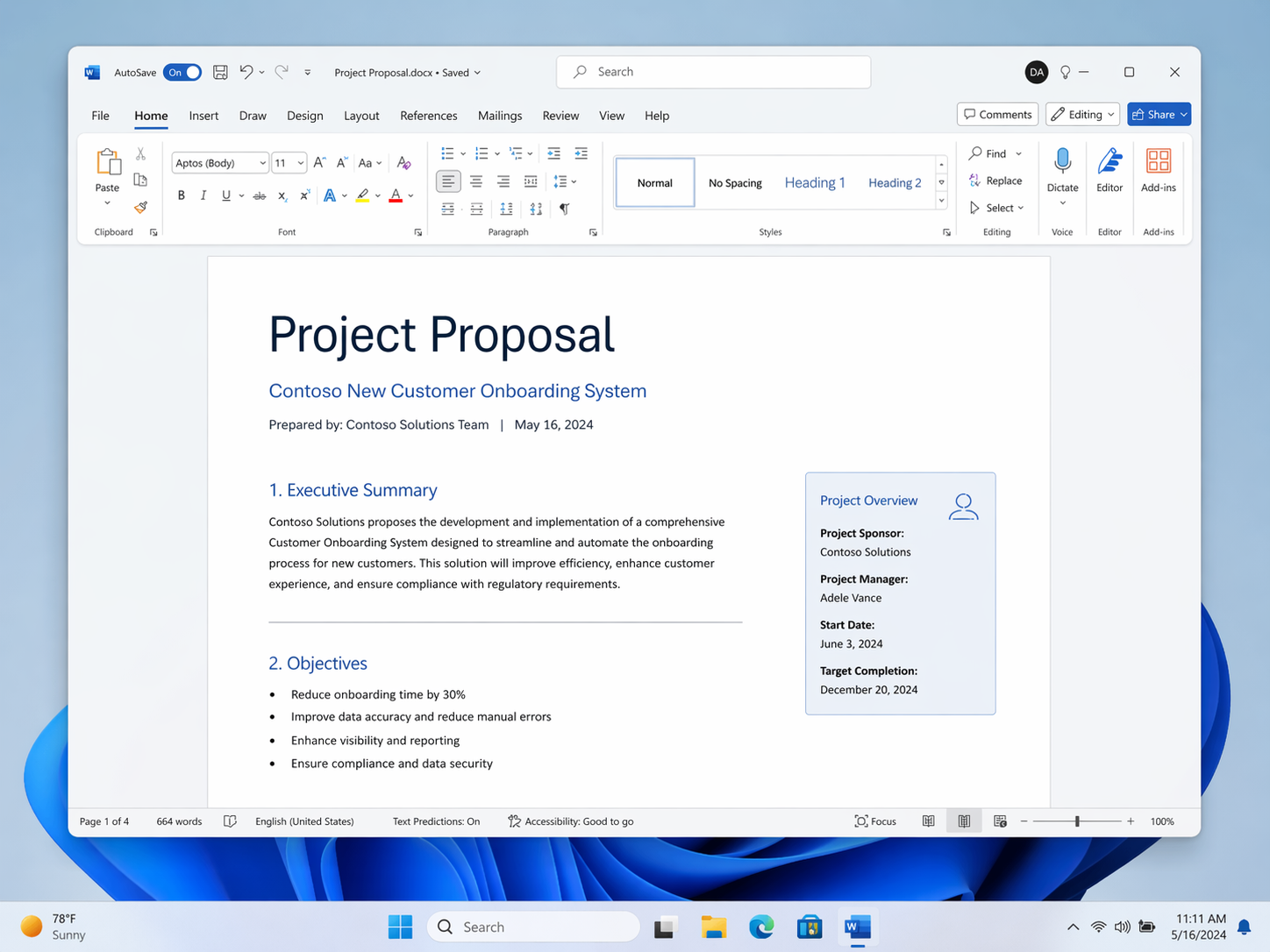This screenshot has height=952, width=1270.
Task: Open the File menu
Action: (x=101, y=116)
